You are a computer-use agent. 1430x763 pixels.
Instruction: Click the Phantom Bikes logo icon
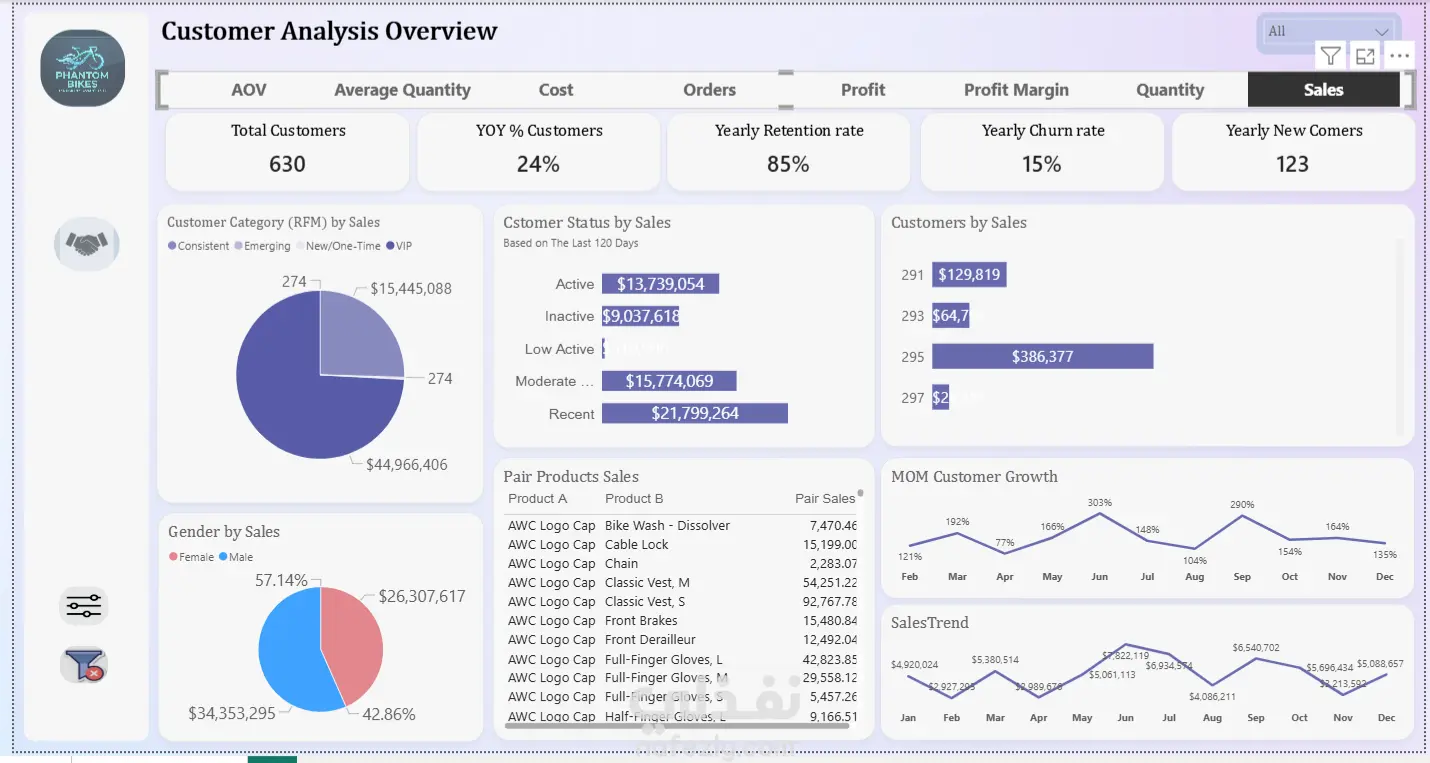coord(83,68)
